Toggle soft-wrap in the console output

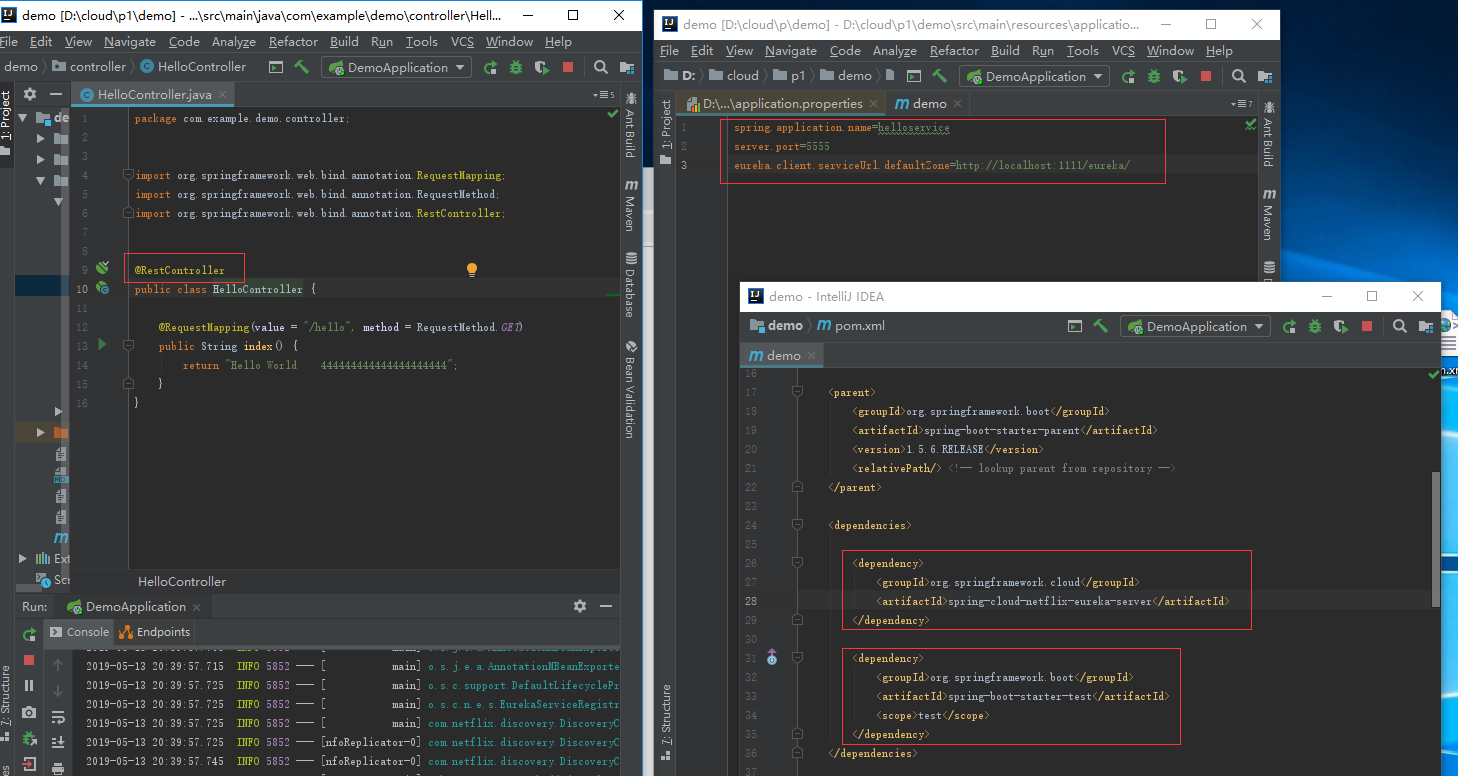[x=58, y=716]
